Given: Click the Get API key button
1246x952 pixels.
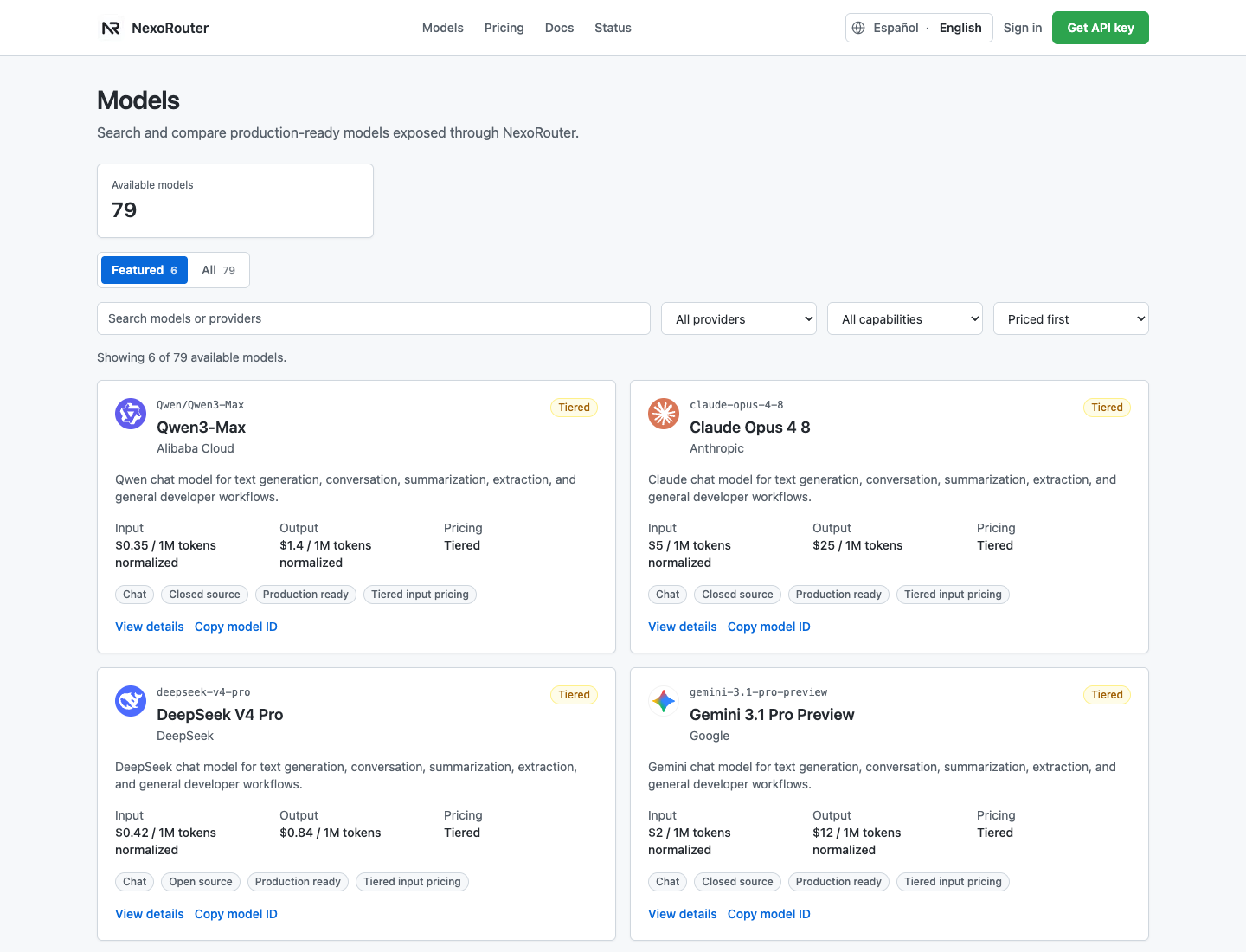Looking at the screenshot, I should pos(1101,28).
